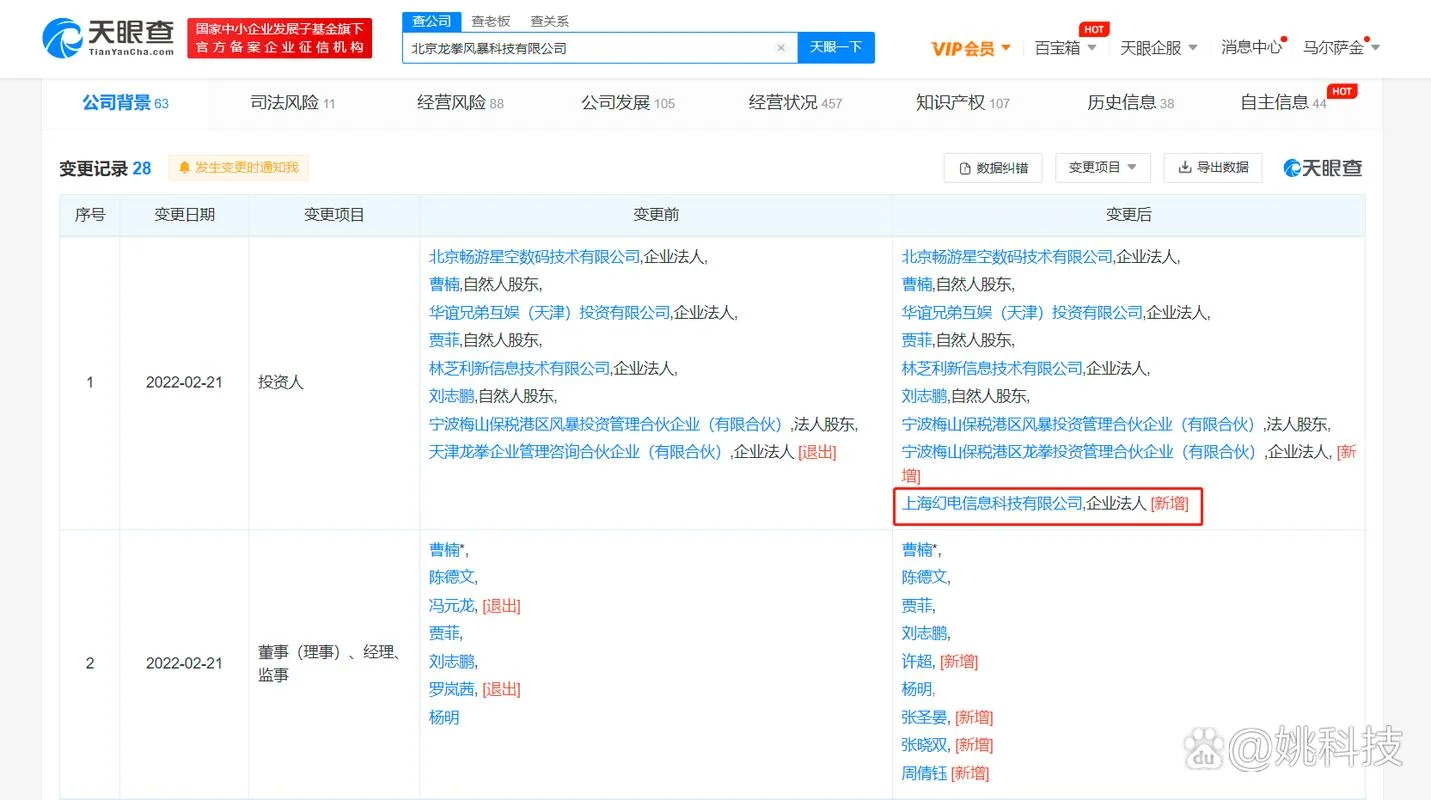Open the 变更项目 filter dropdown

[x=1103, y=168]
